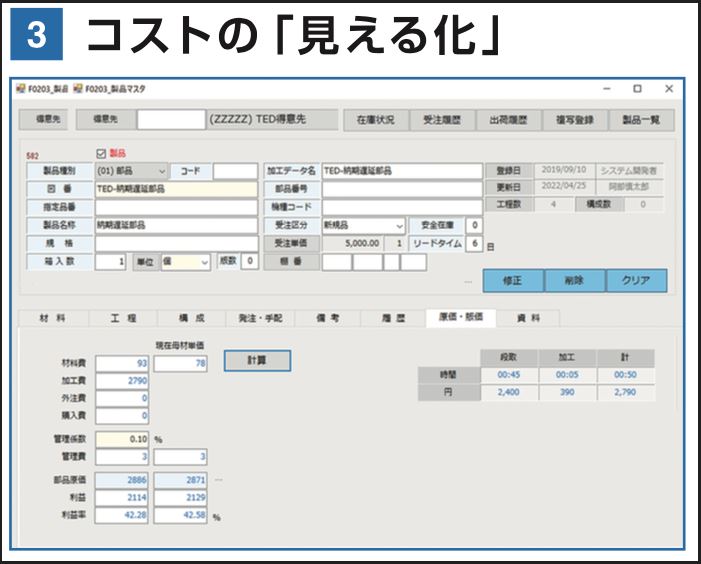701x564 pixels.
Task: Open 受注履歴 from the top button row
Action: [441, 120]
